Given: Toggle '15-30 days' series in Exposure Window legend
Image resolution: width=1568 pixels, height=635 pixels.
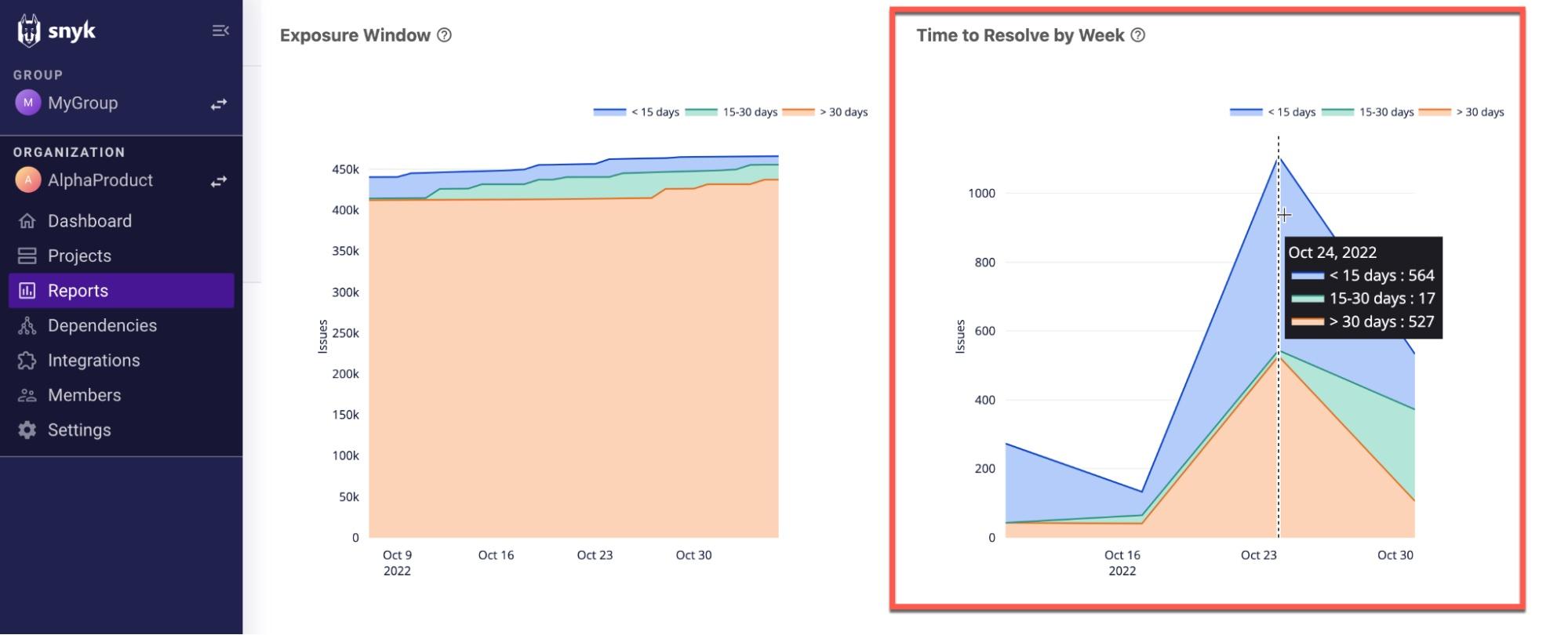Looking at the screenshot, I should click(x=731, y=112).
